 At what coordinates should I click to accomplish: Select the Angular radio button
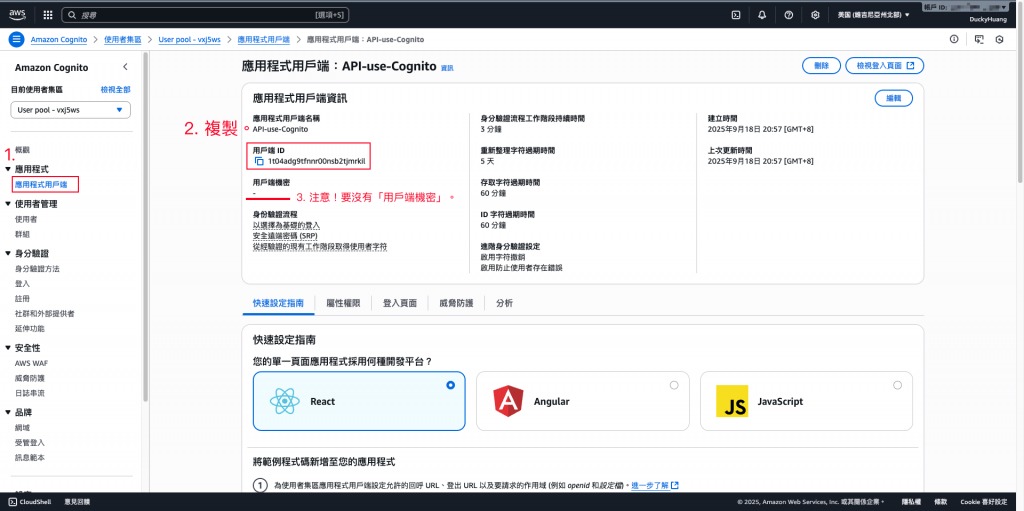tap(674, 386)
